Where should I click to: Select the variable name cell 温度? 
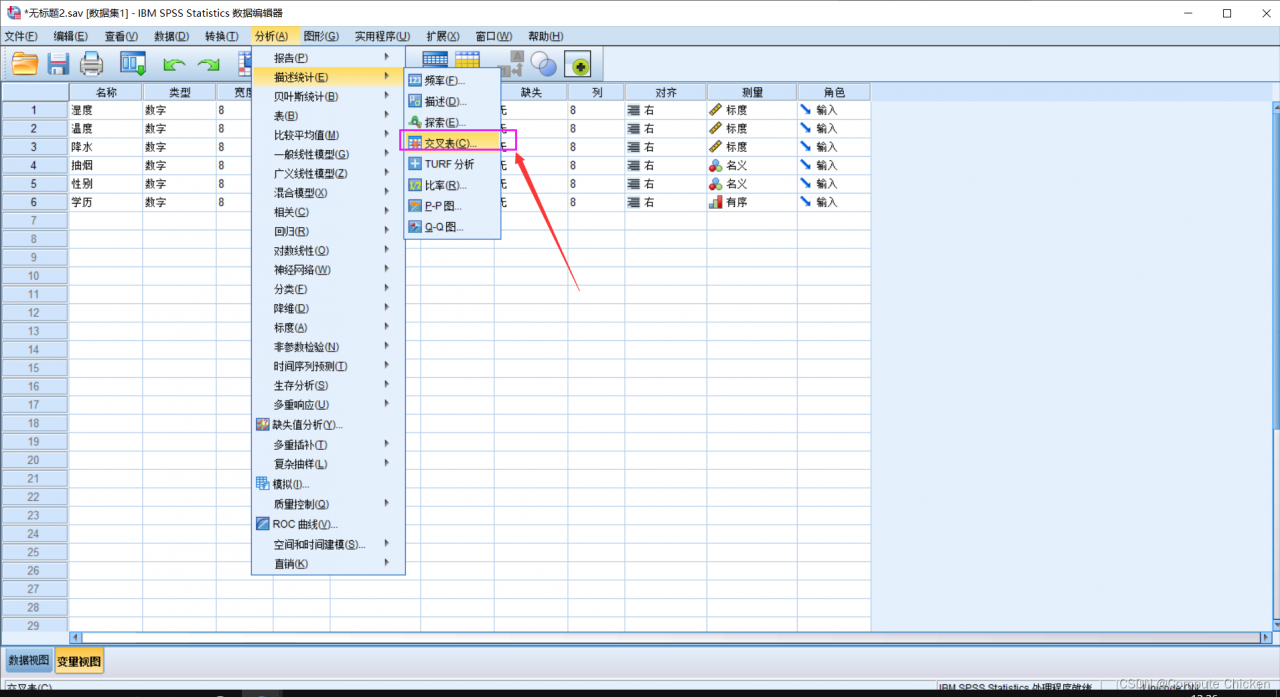pyautogui.click(x=106, y=129)
